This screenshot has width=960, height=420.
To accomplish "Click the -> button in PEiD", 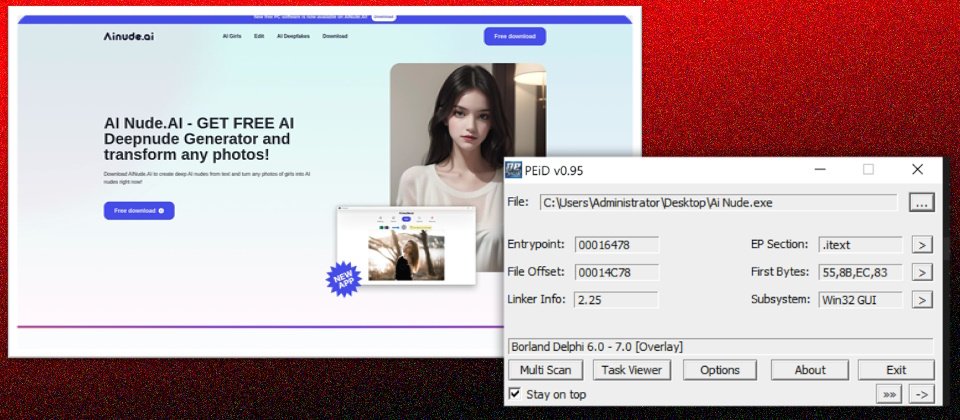I will point(921,394).
